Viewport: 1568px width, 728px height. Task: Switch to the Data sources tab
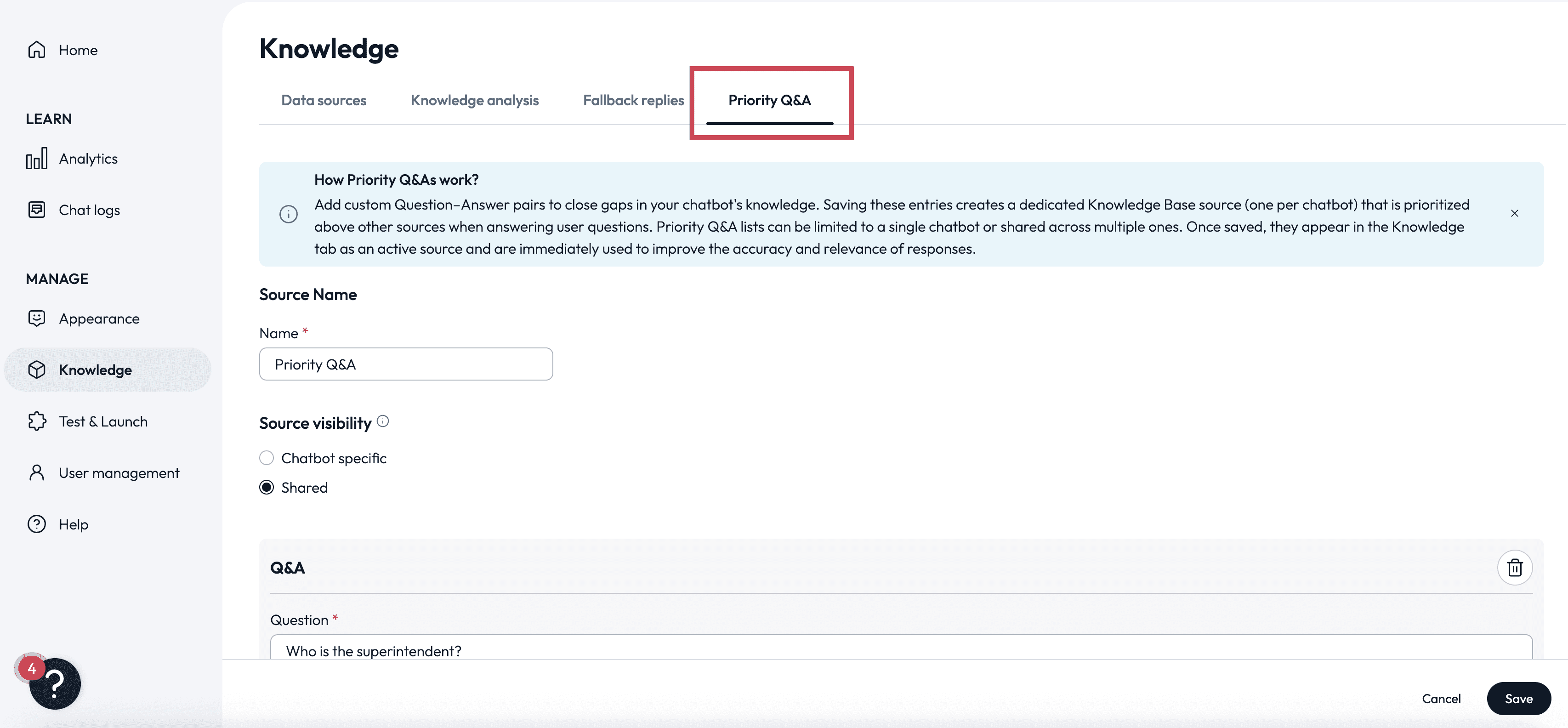pos(324,101)
